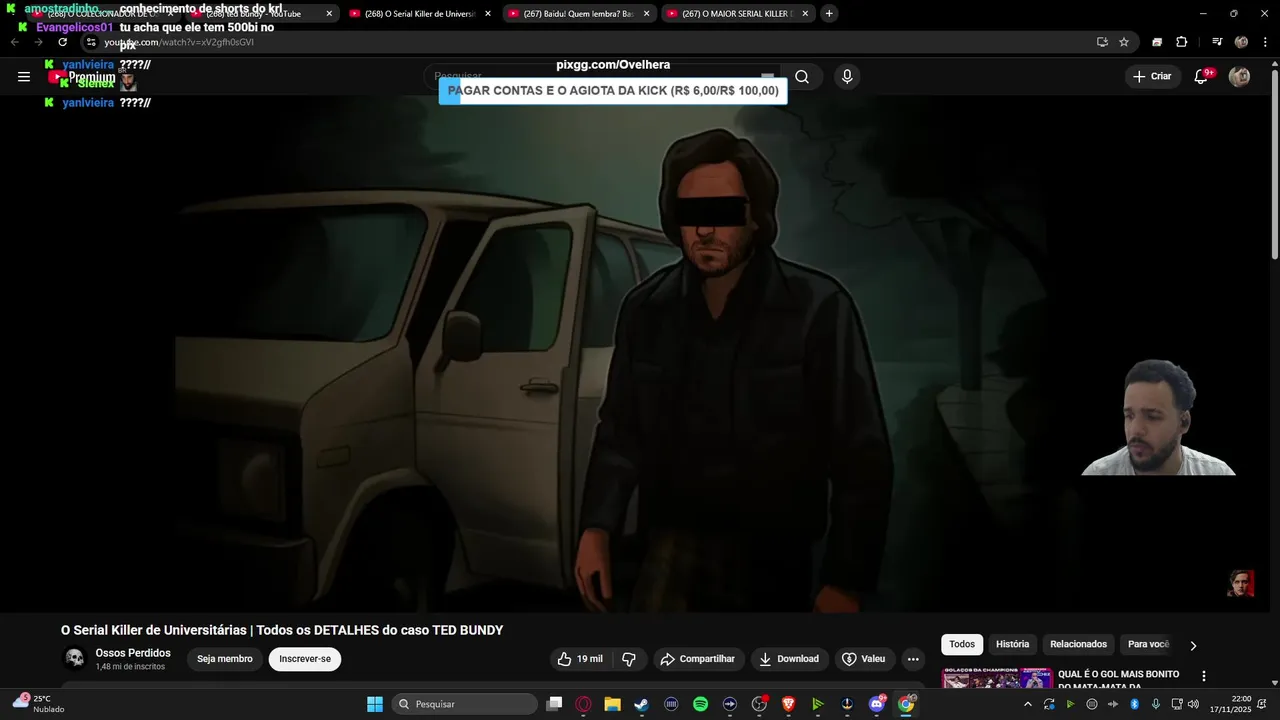Open the YouTube hamburger guide menu
This screenshot has height=720, width=1280.
24,77
